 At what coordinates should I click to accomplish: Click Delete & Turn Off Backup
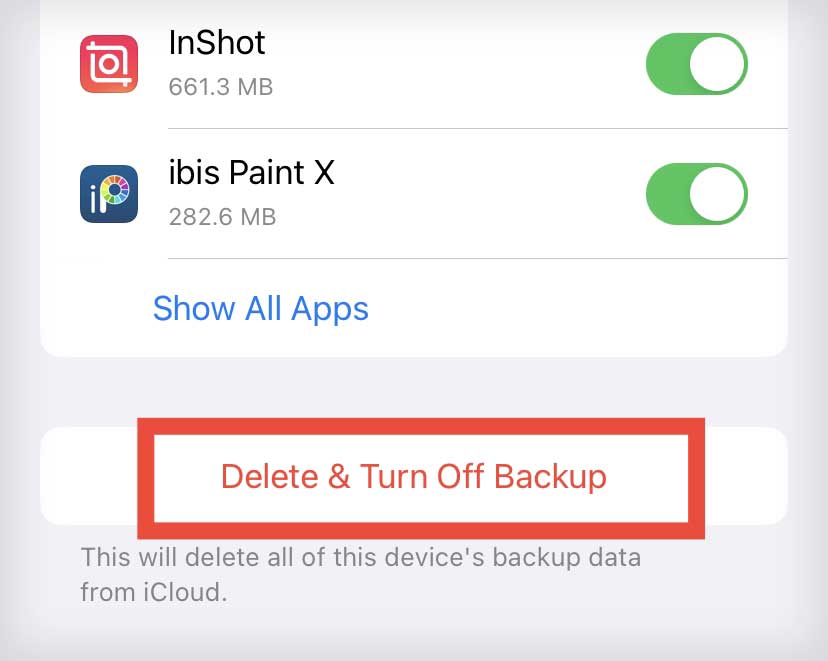coord(414,476)
